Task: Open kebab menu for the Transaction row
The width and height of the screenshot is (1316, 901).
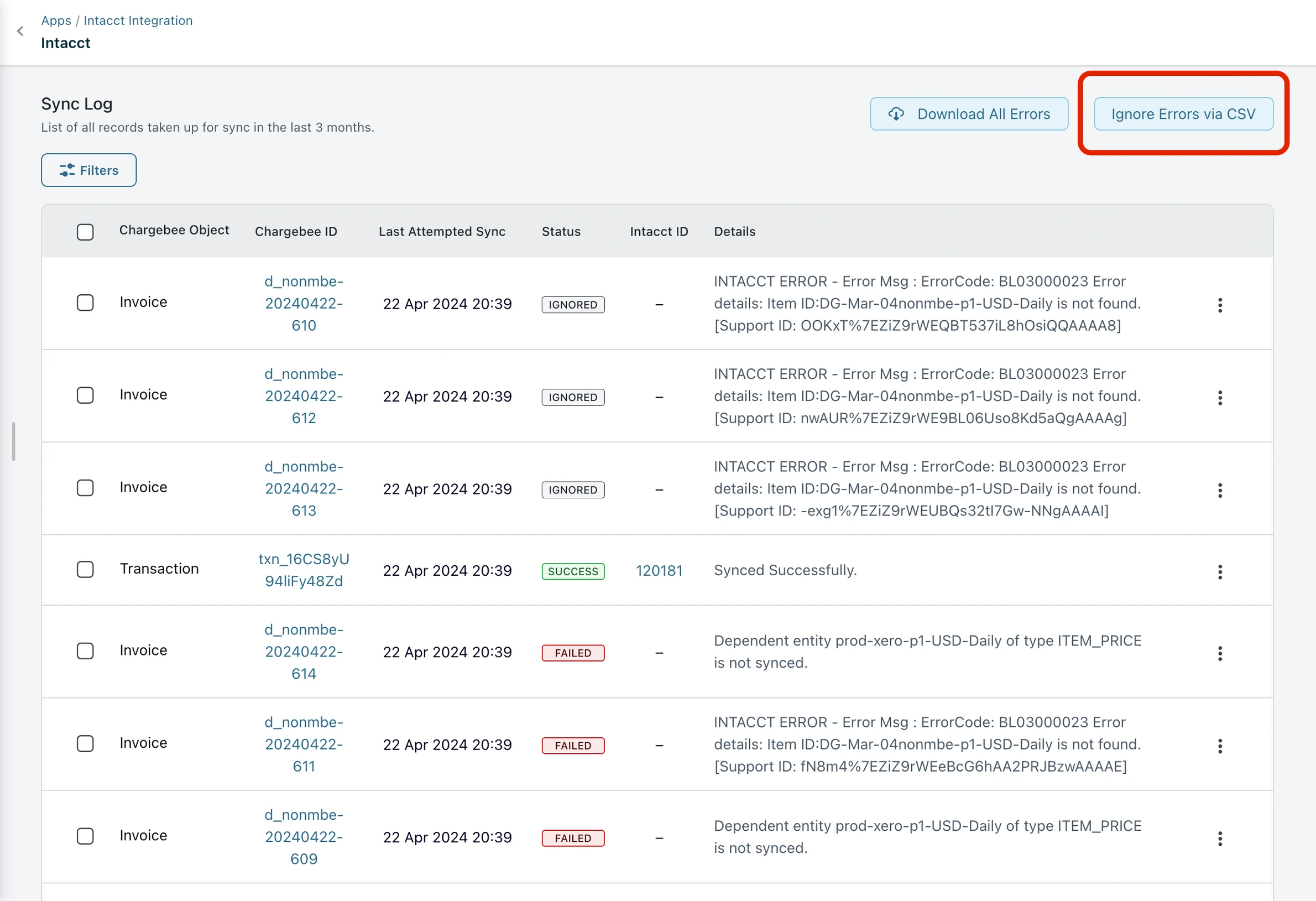Action: [1220, 571]
